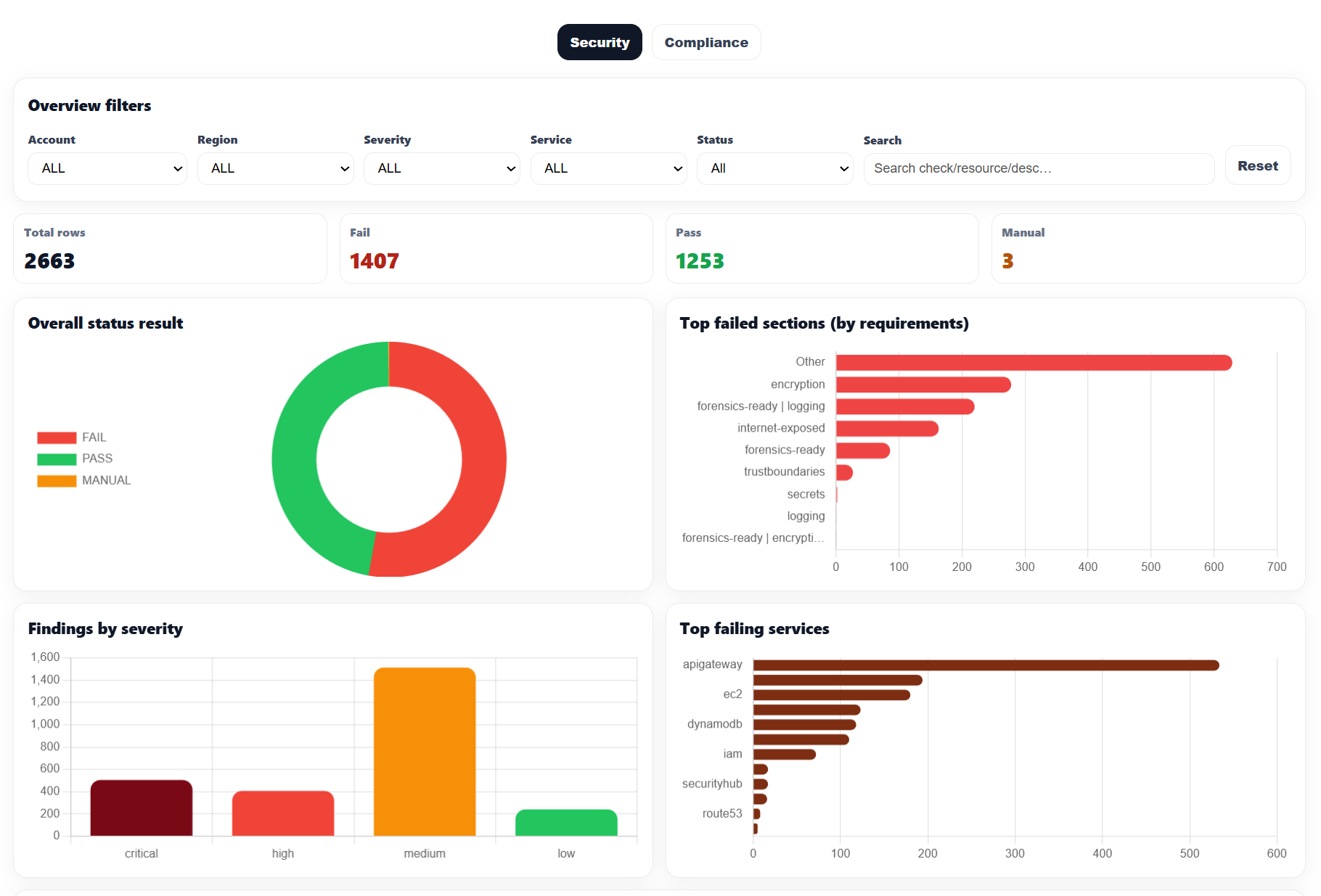The image size is (1321, 896).
Task: Switch to the Compliance tab
Action: click(x=705, y=41)
